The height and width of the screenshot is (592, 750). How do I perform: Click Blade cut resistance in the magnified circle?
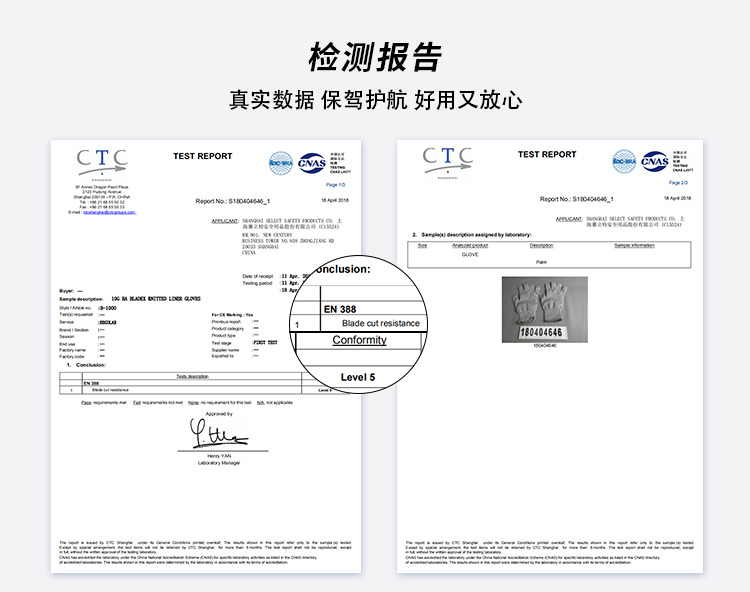point(380,324)
